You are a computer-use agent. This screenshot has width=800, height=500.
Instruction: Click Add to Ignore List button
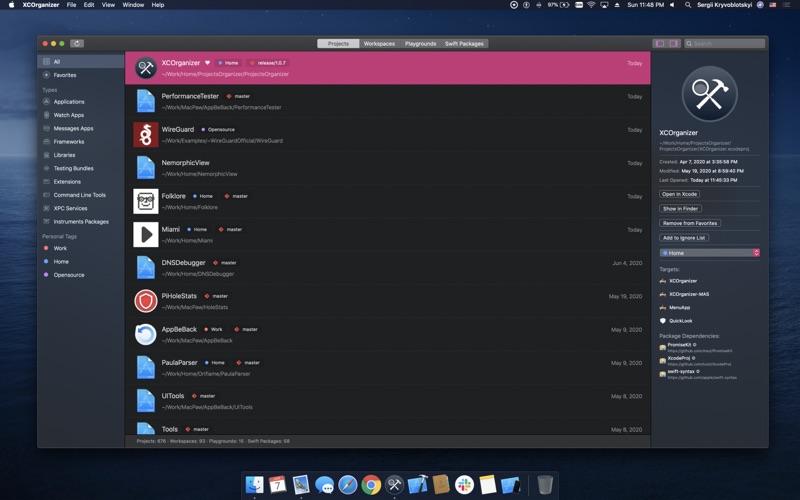684,238
